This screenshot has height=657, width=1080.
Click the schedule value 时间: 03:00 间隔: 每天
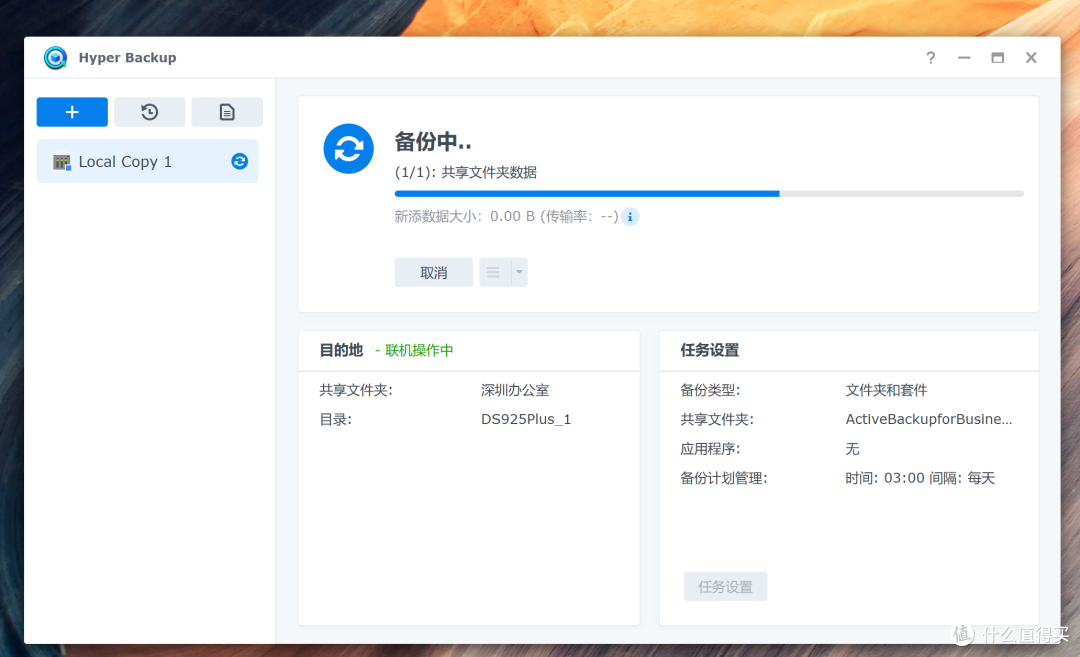point(920,479)
